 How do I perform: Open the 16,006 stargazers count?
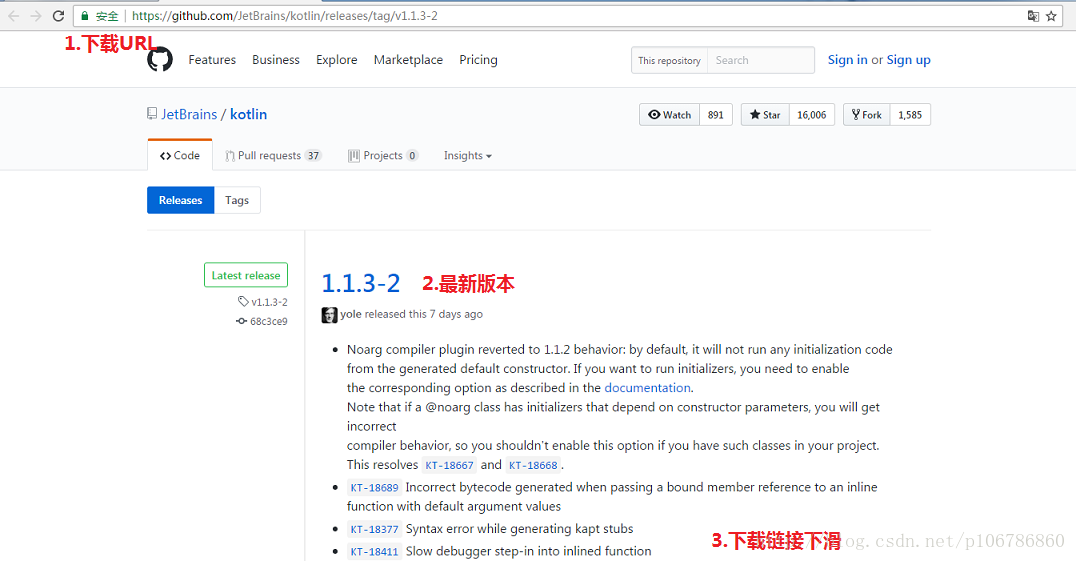coord(812,115)
